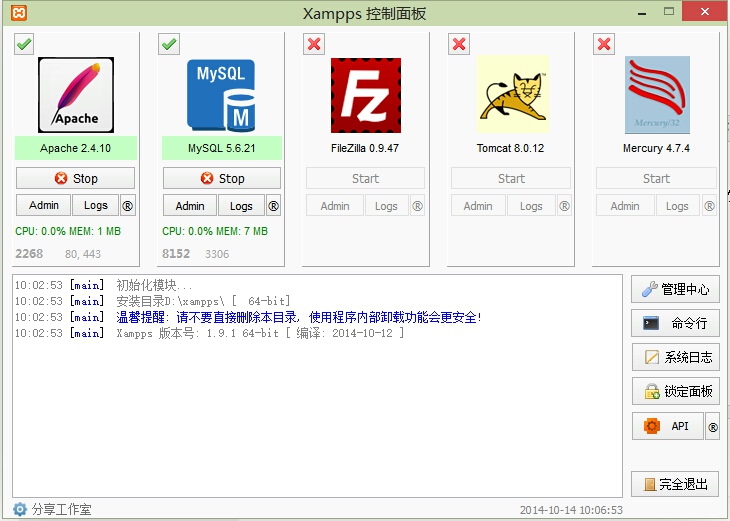Click the Xampps title bar app icon
The width and height of the screenshot is (730, 521).
(x=19, y=13)
